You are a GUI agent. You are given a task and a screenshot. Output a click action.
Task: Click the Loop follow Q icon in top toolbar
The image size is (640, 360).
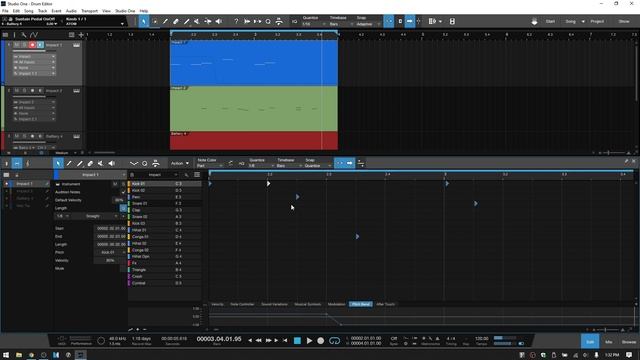268,21
